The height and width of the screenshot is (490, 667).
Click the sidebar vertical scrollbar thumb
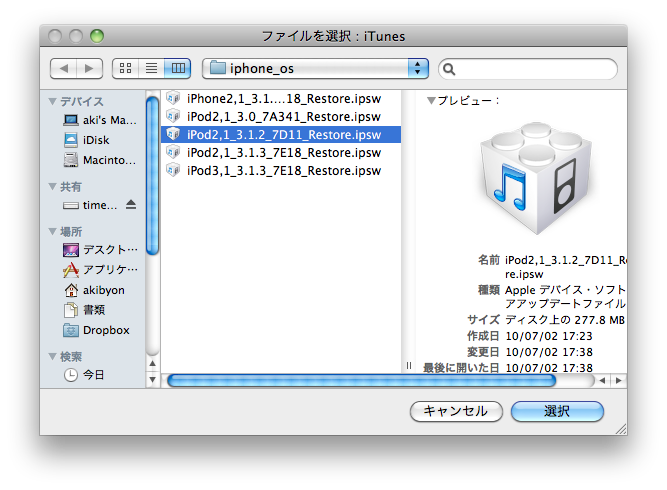click(152, 176)
